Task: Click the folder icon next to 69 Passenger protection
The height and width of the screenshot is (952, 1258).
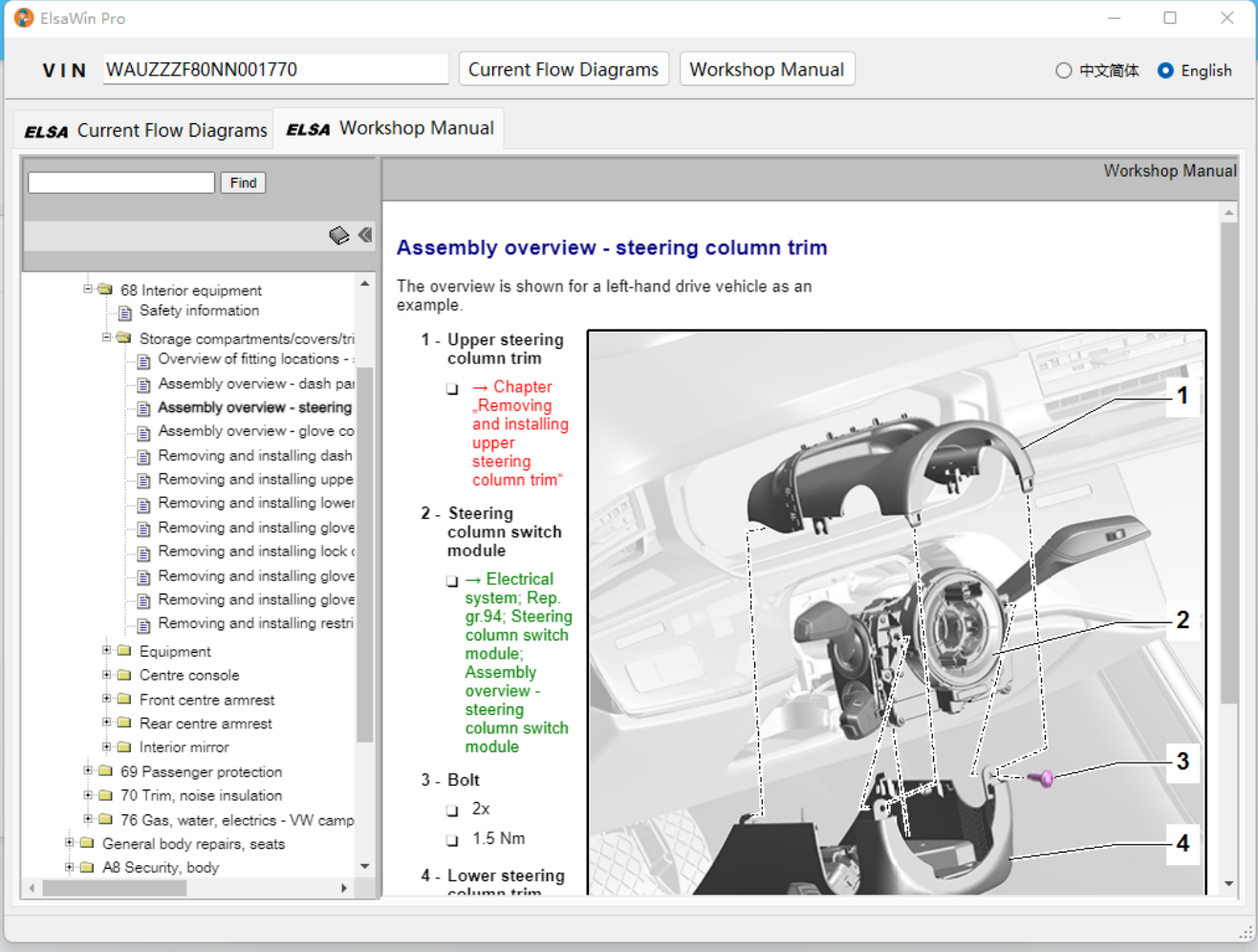Action: [105, 771]
